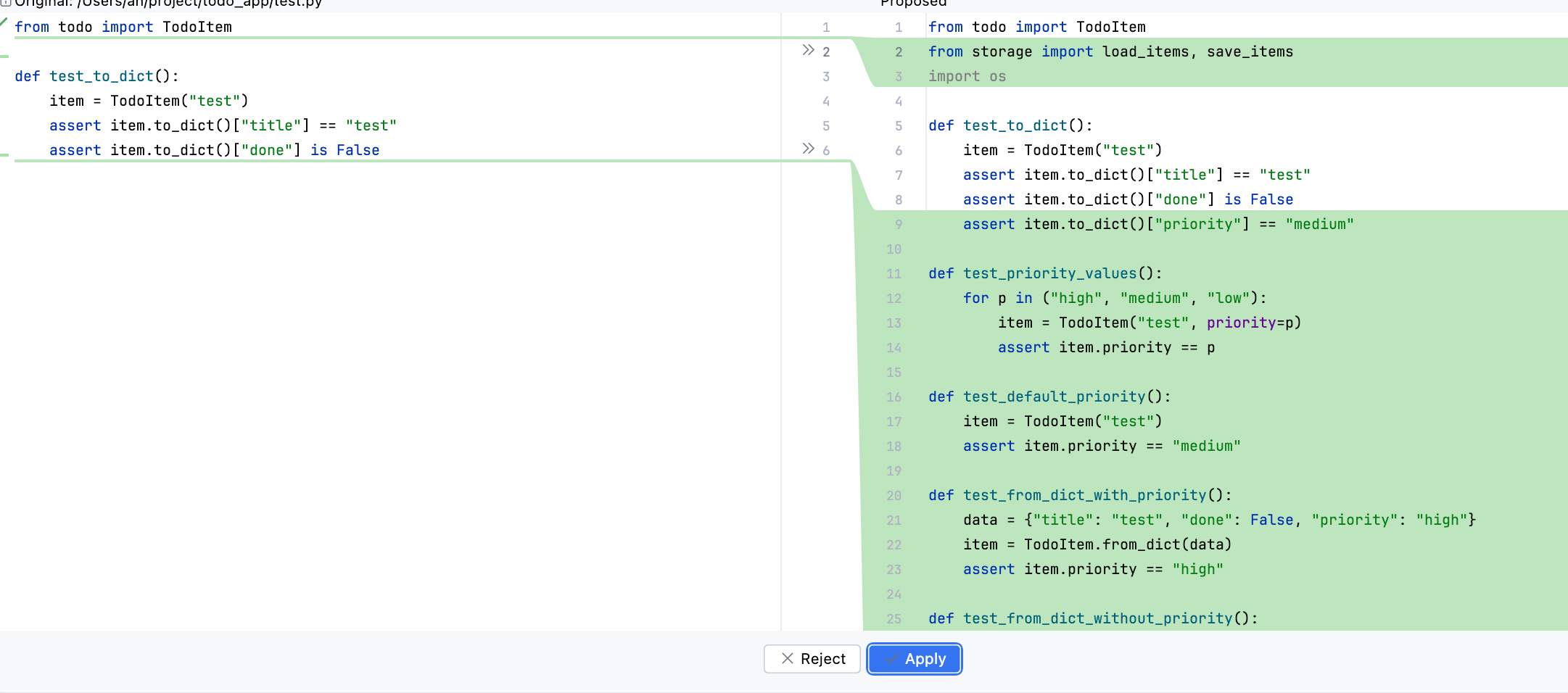
Task: Click line number 20 in proposed gutter
Action: pos(894,495)
